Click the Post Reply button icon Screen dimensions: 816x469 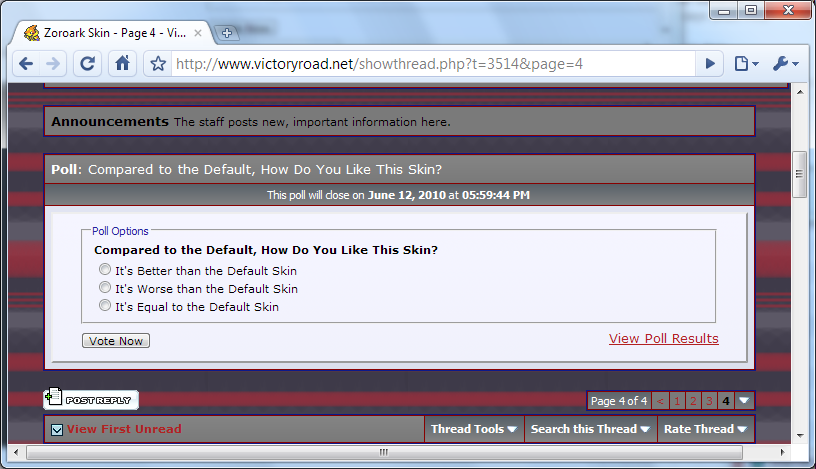coord(91,400)
